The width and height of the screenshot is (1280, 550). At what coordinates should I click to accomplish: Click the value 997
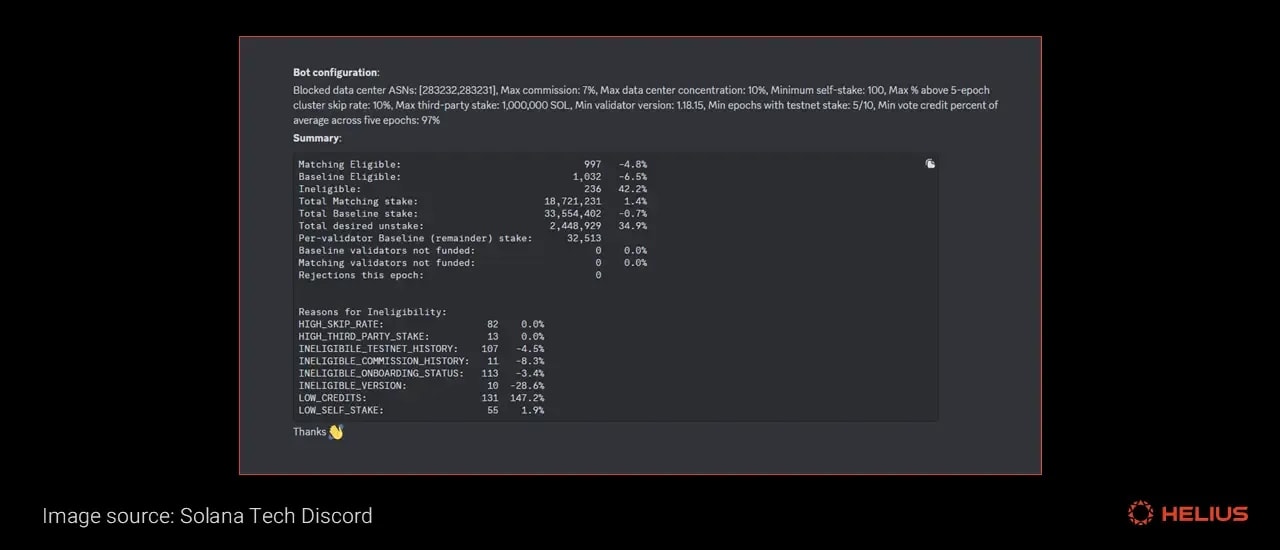[593, 164]
